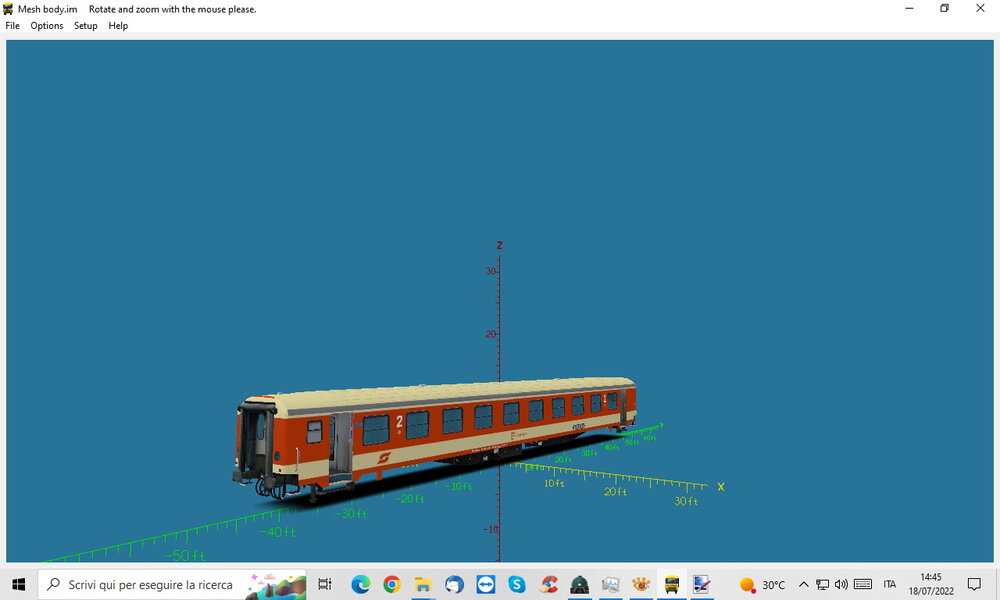This screenshot has height=600, width=1000.
Task: Launch Microsoft Edge from the taskbar
Action: 360,584
